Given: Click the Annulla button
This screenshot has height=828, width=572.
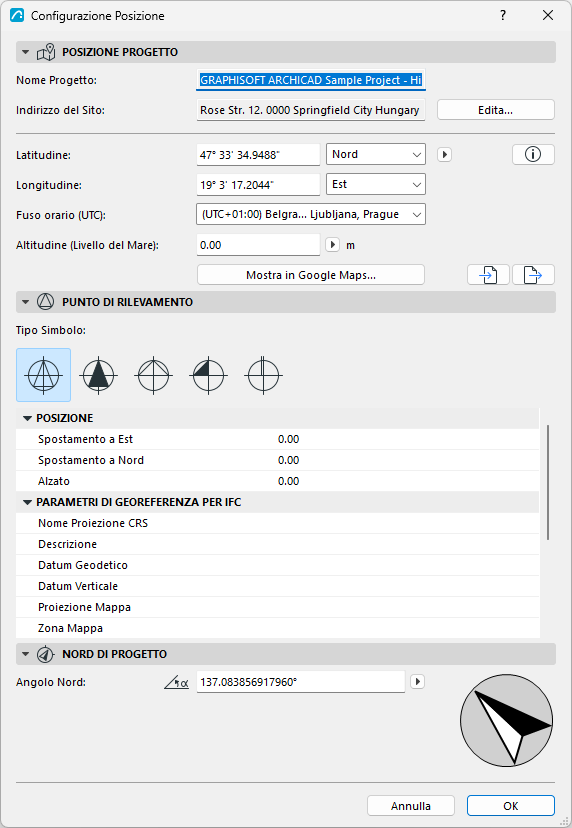Looking at the screenshot, I should tap(411, 806).
